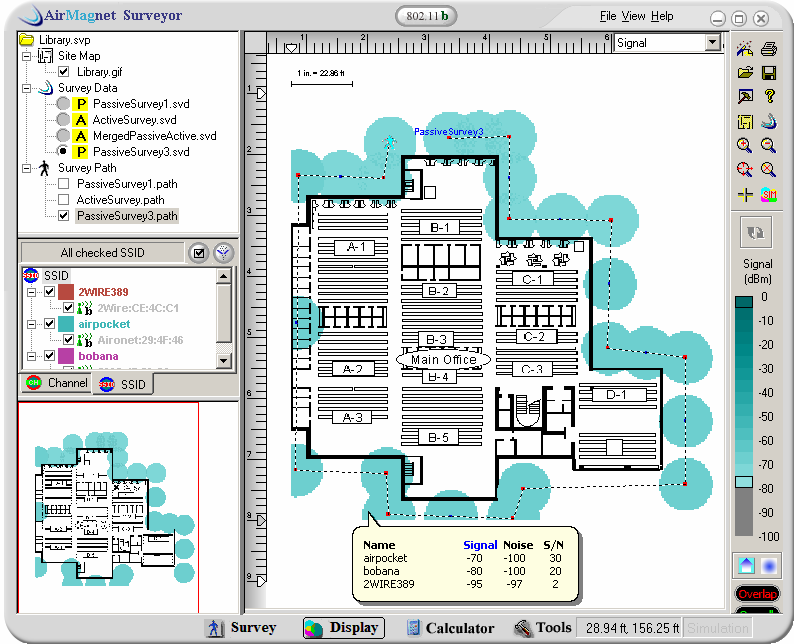
Task: Click the zoom in magnifier
Action: (x=744, y=146)
